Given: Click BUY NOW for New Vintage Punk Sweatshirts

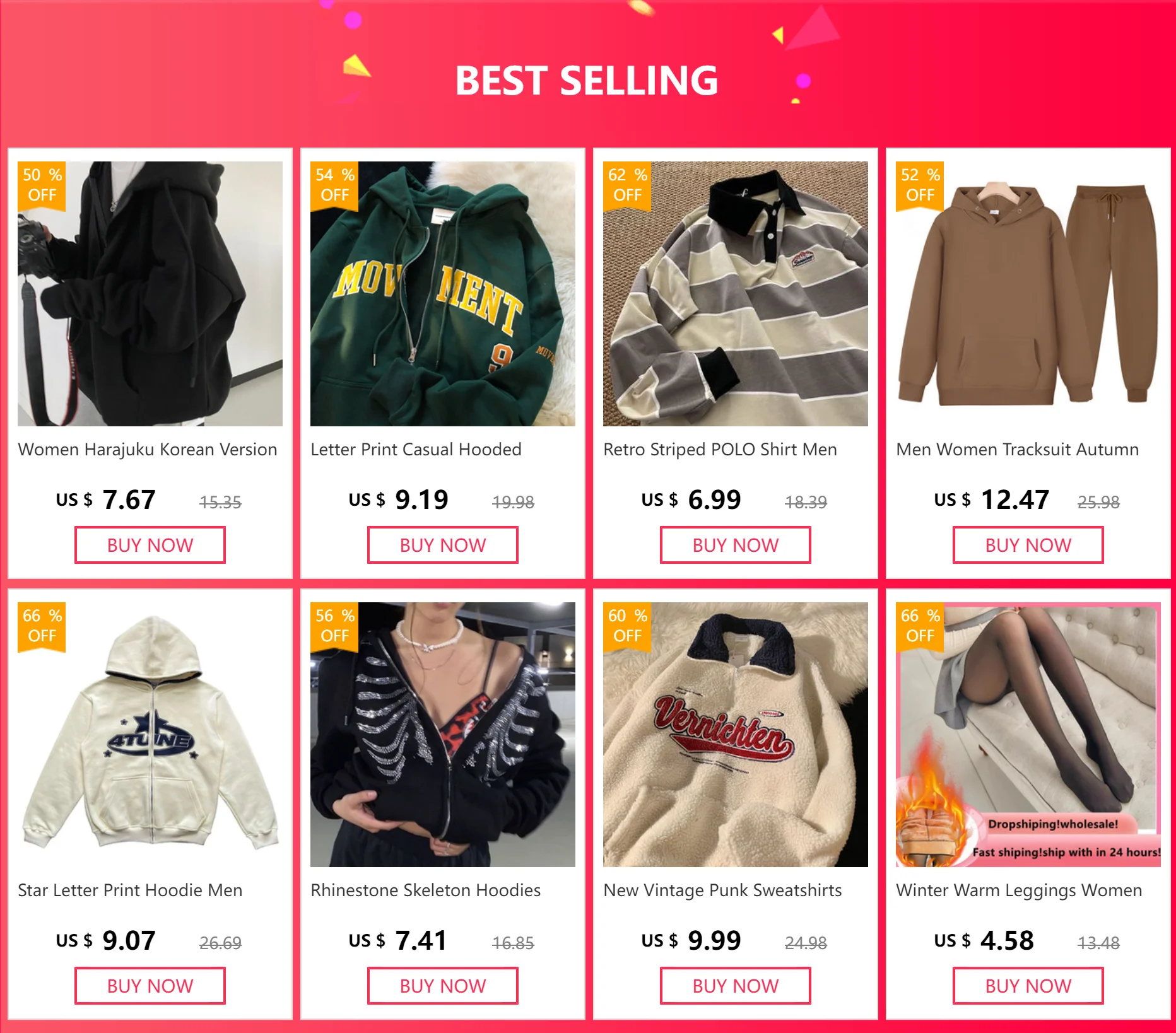Looking at the screenshot, I should [x=736, y=986].
